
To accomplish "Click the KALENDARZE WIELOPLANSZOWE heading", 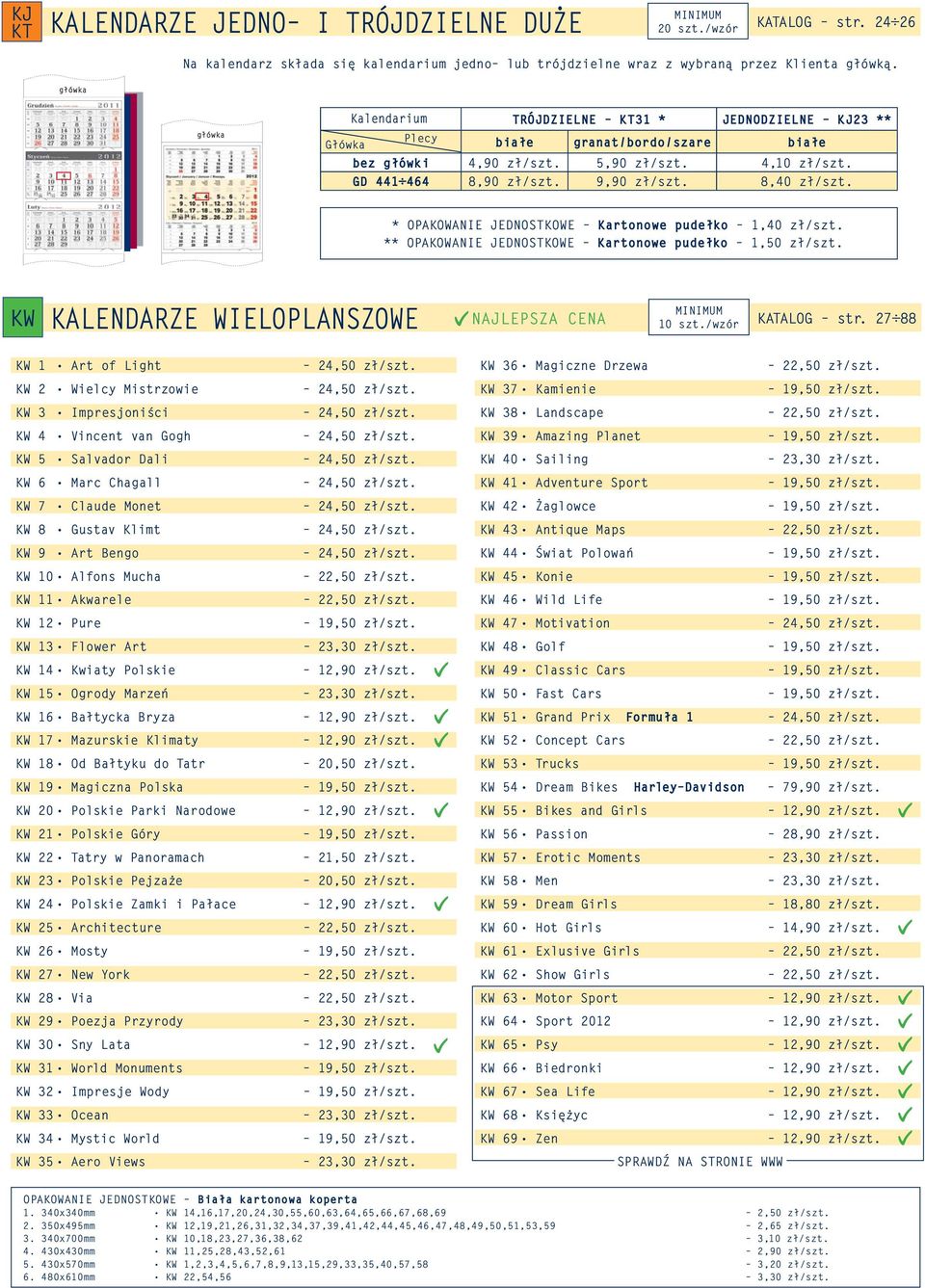I will coord(234,319).
